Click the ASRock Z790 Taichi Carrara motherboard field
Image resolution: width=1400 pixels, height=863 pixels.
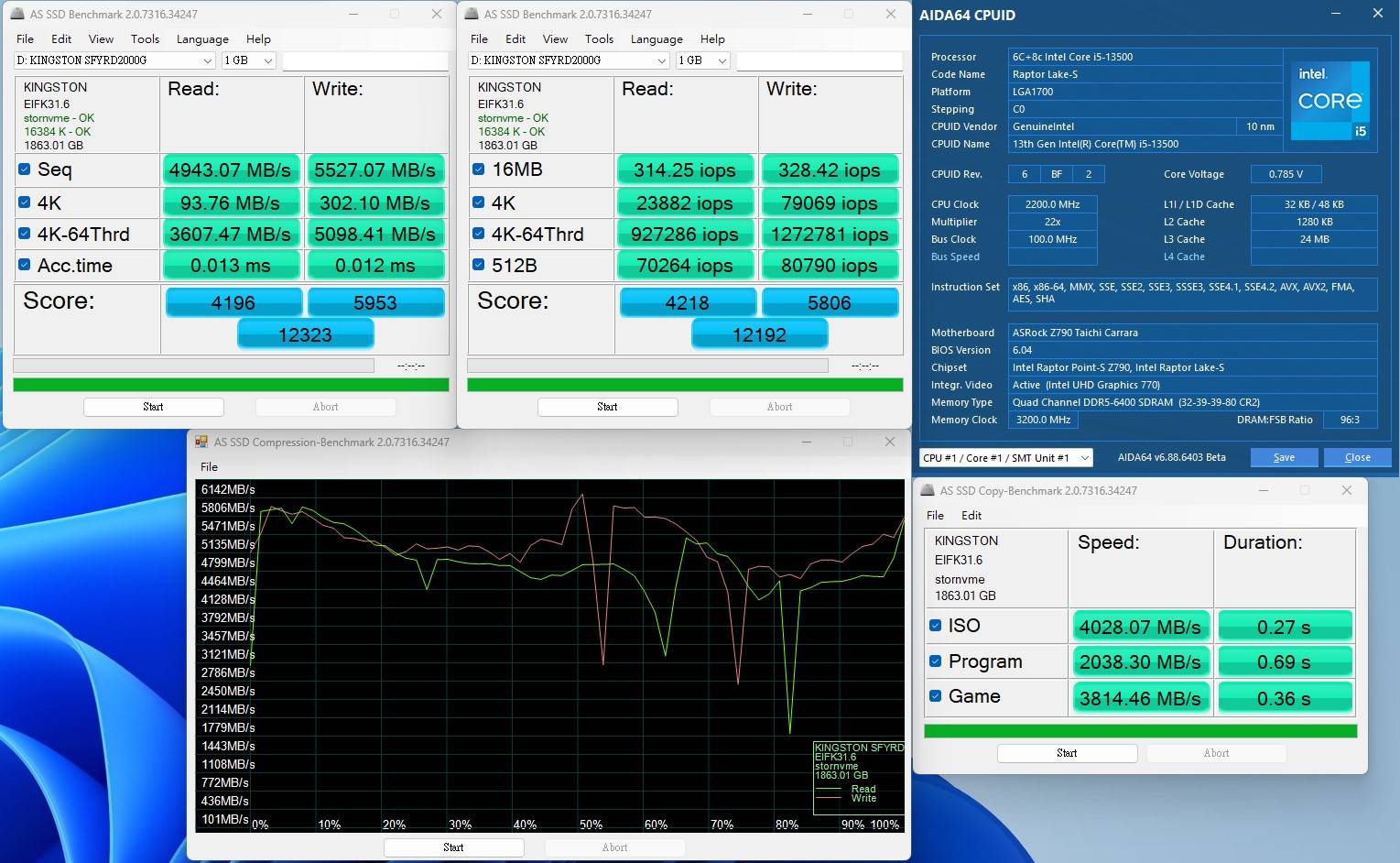coord(1193,333)
